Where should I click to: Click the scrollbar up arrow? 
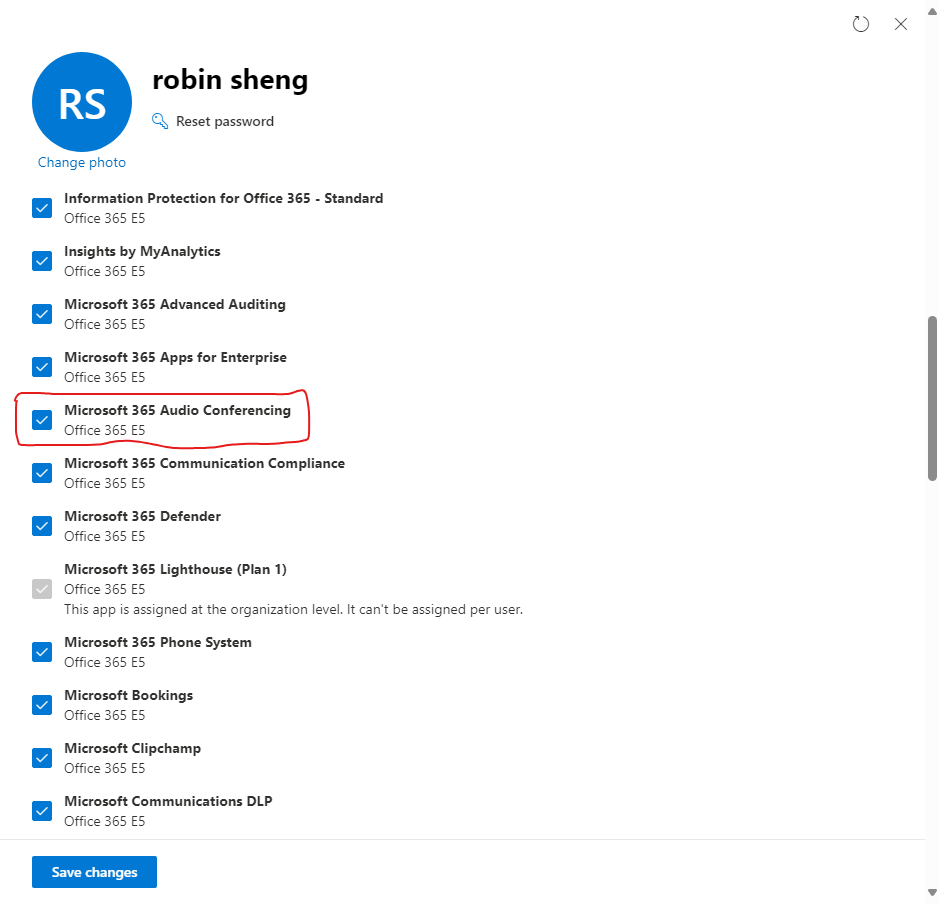tap(932, 11)
